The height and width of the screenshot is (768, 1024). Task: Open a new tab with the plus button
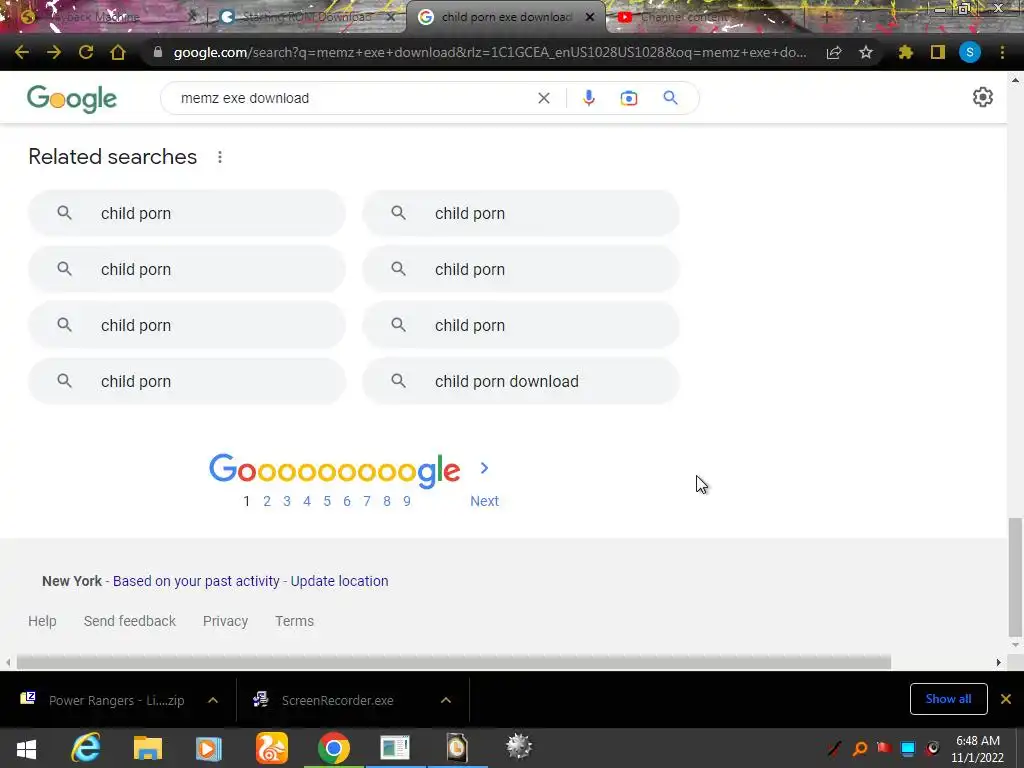(x=825, y=18)
